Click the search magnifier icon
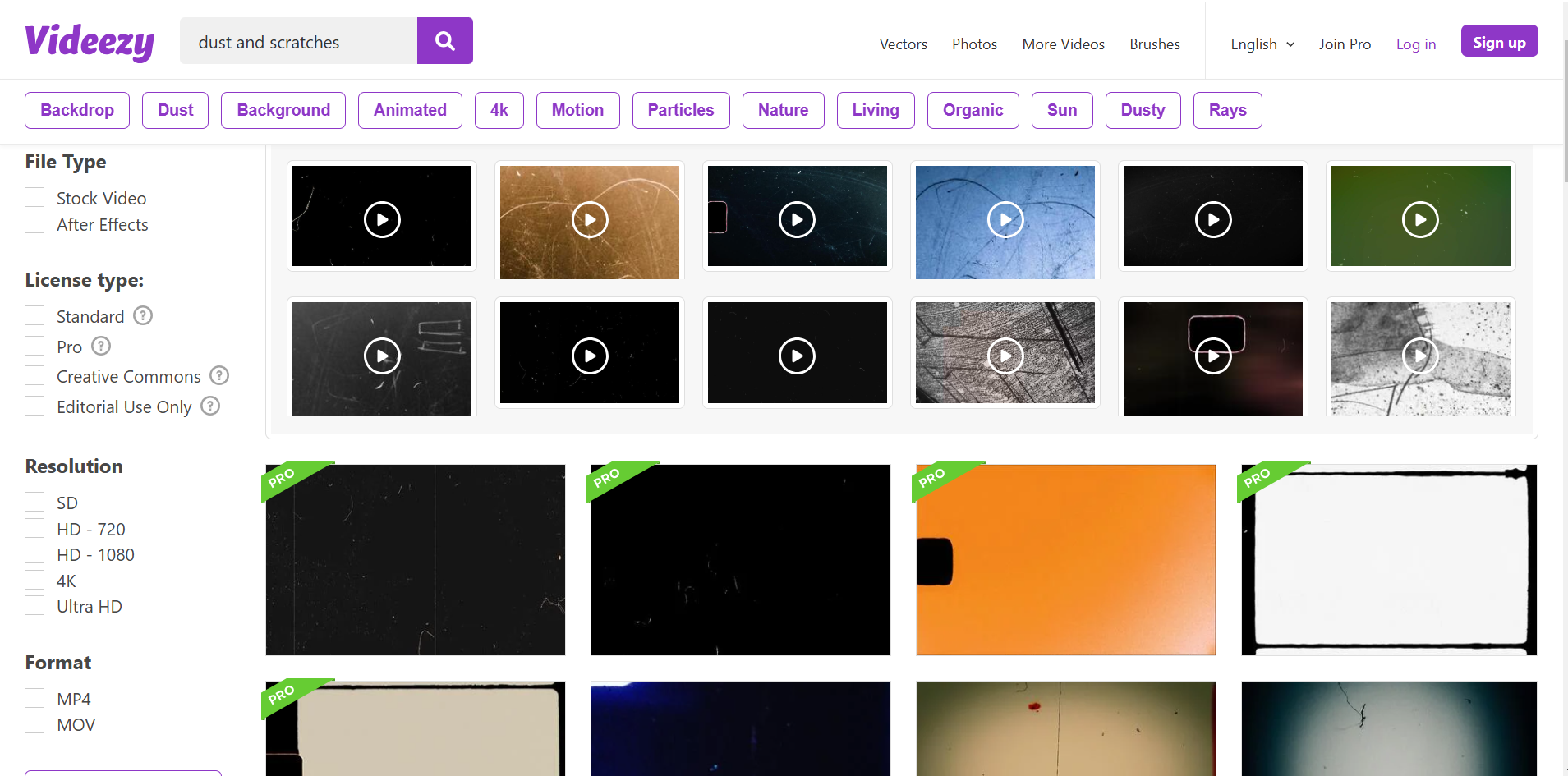1568x776 pixels. click(444, 40)
